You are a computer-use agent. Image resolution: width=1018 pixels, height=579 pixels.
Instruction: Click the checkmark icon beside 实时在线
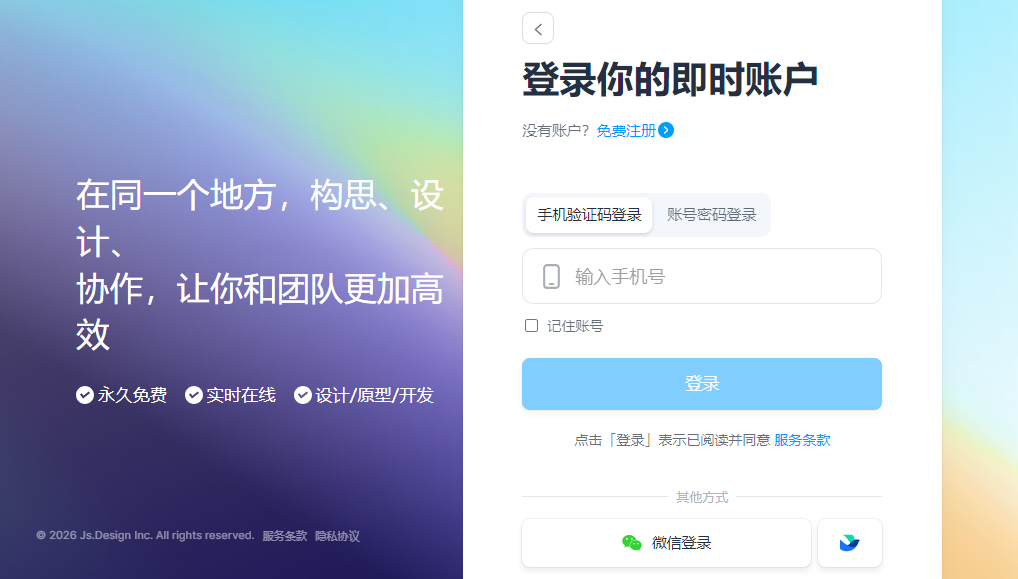(193, 395)
